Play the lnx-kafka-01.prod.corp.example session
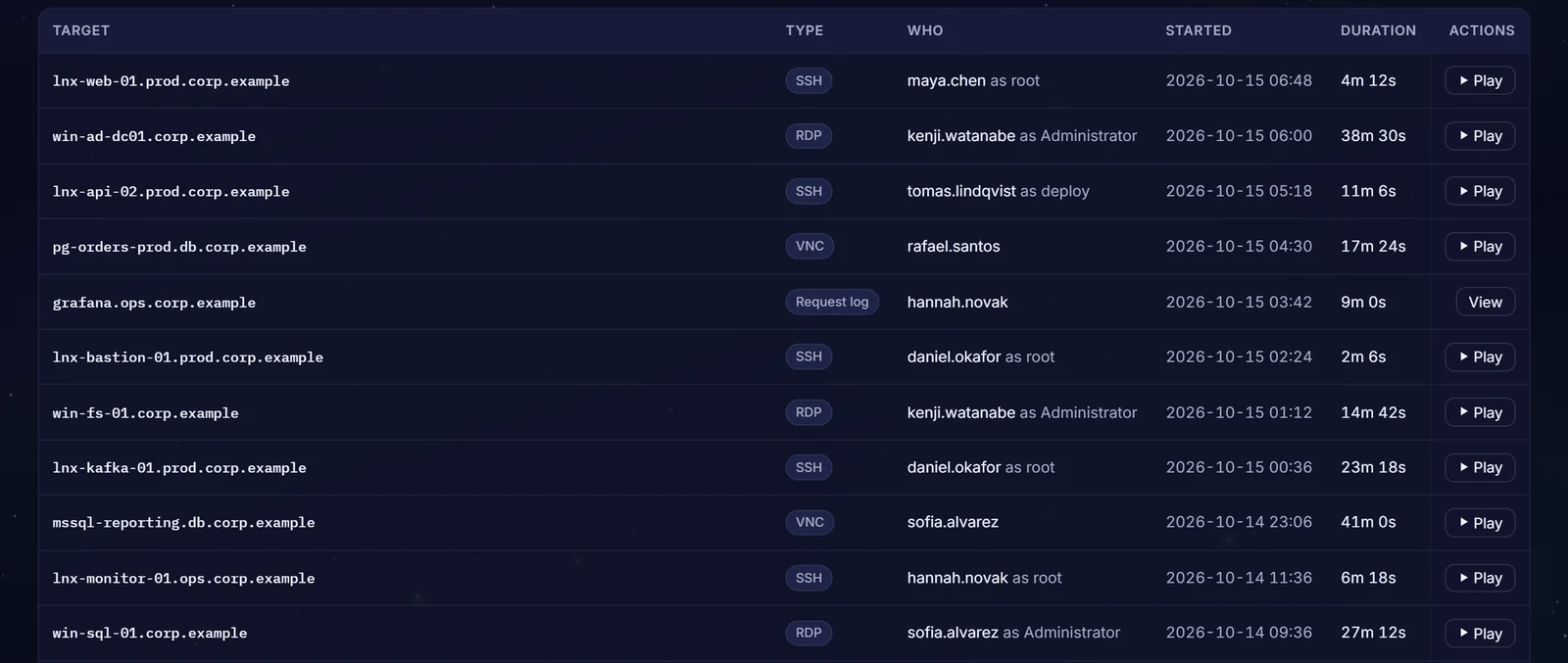 pos(1480,467)
